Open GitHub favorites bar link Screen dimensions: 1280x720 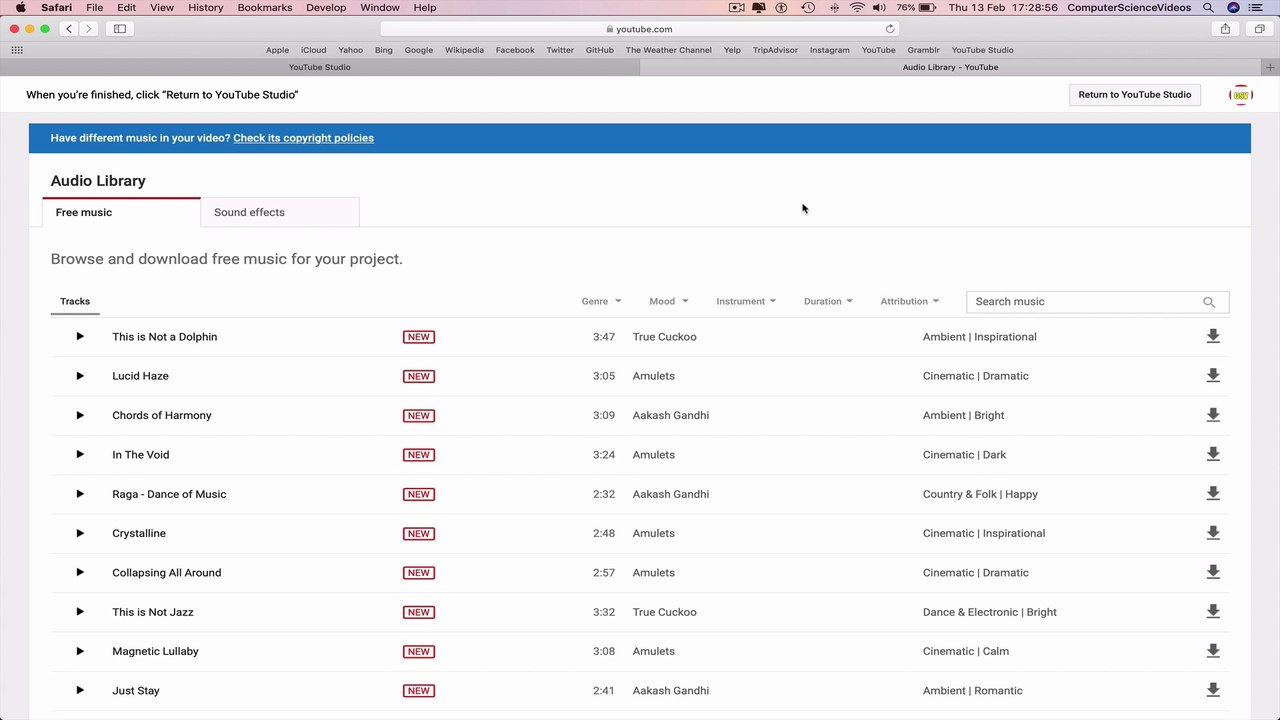point(600,50)
